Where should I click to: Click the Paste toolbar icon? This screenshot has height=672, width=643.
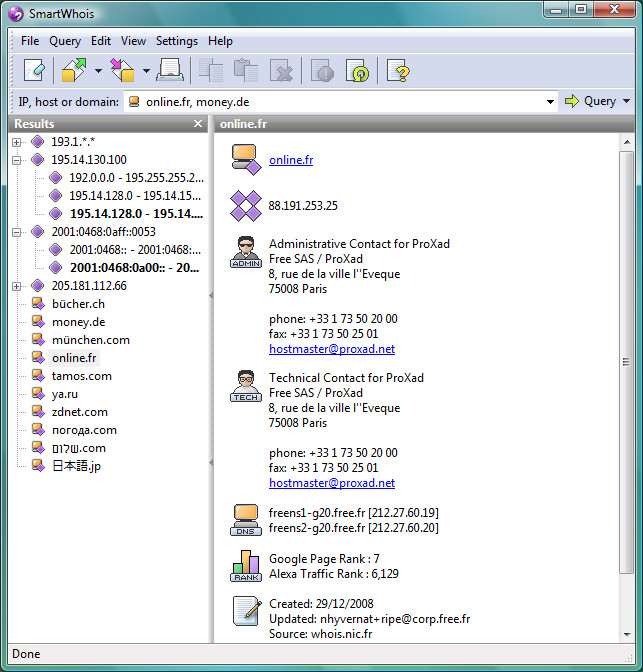click(x=246, y=70)
